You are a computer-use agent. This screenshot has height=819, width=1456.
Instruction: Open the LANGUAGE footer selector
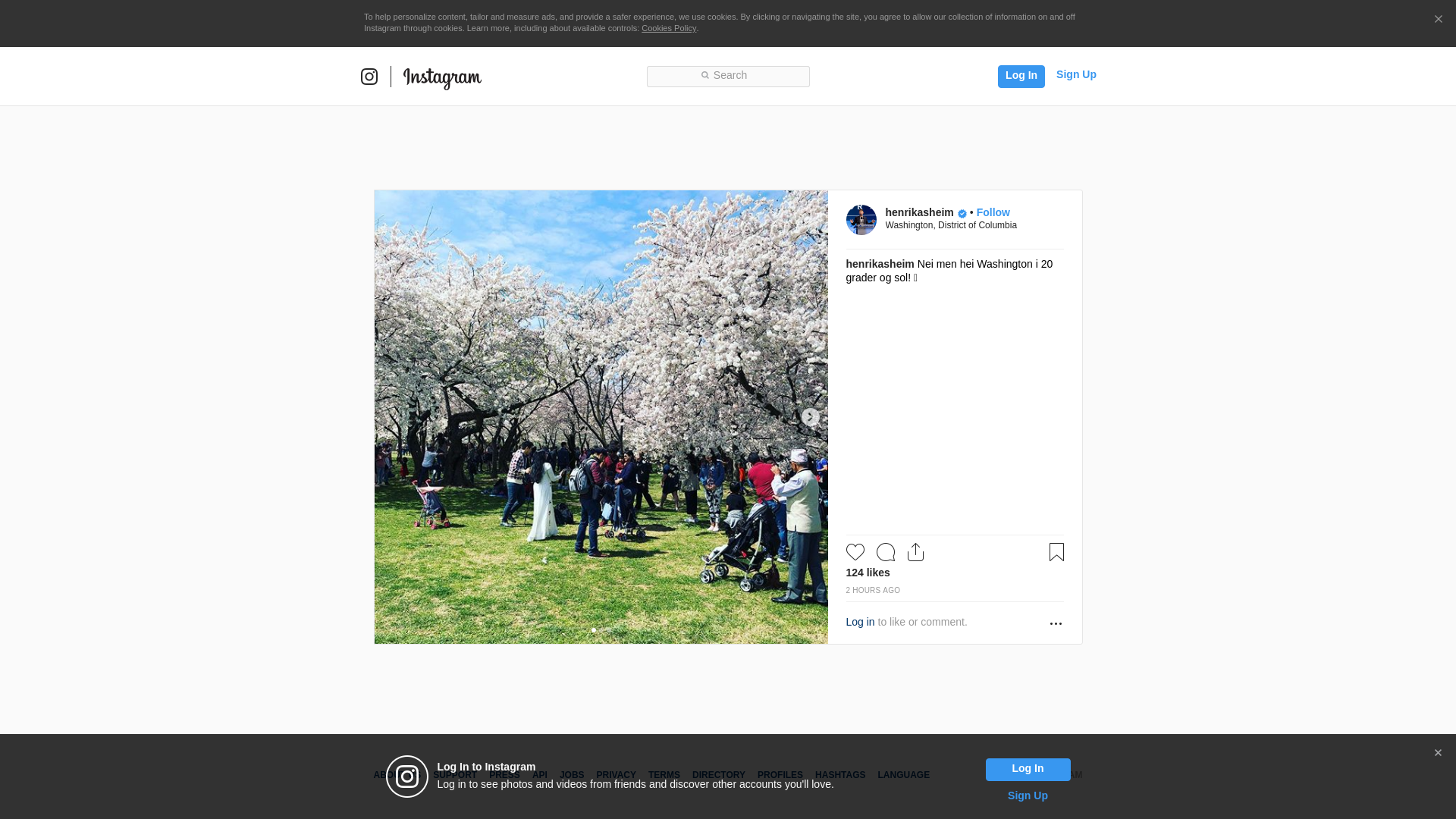903,775
